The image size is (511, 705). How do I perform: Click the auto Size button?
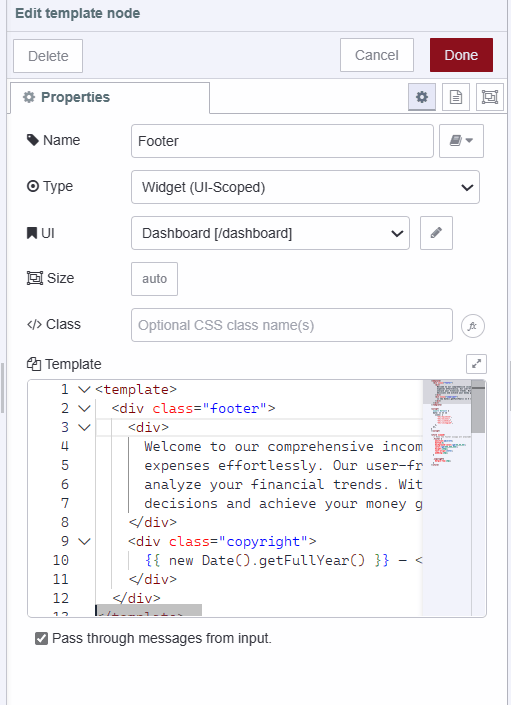pos(155,279)
